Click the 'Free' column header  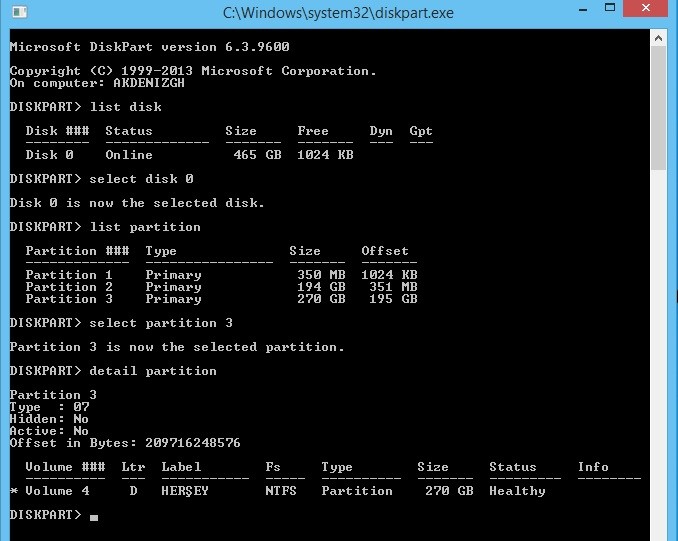pos(313,131)
